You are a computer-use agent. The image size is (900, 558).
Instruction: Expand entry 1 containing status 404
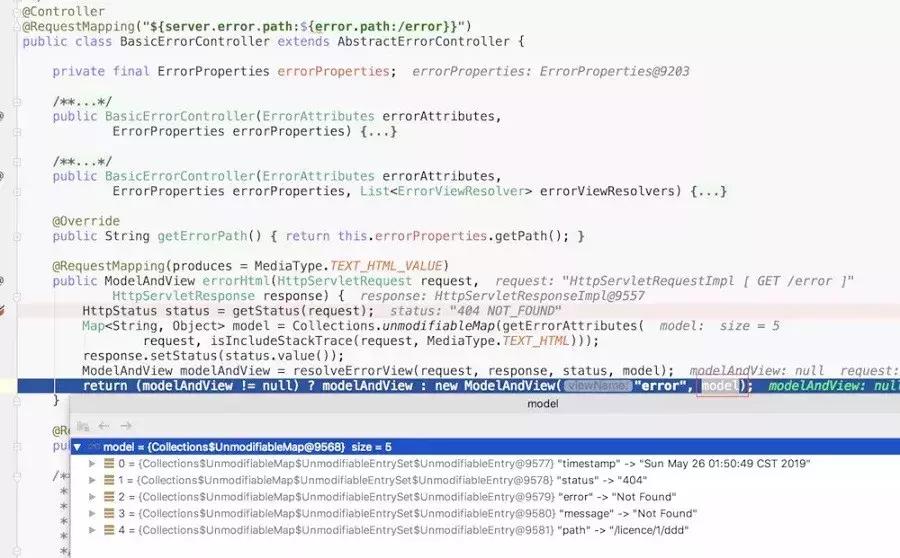click(x=92, y=480)
